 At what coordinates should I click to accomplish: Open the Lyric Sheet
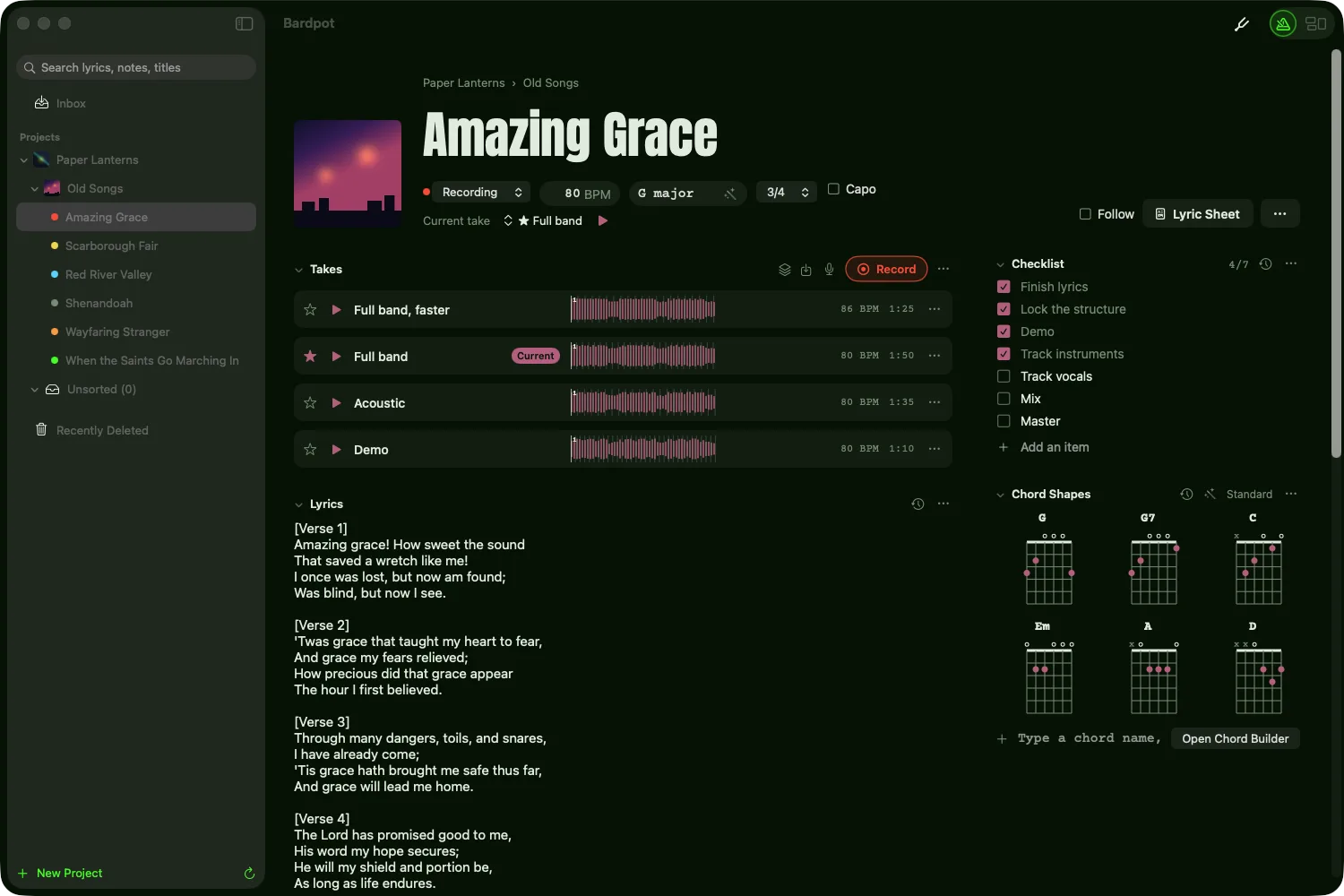pyautogui.click(x=1197, y=214)
